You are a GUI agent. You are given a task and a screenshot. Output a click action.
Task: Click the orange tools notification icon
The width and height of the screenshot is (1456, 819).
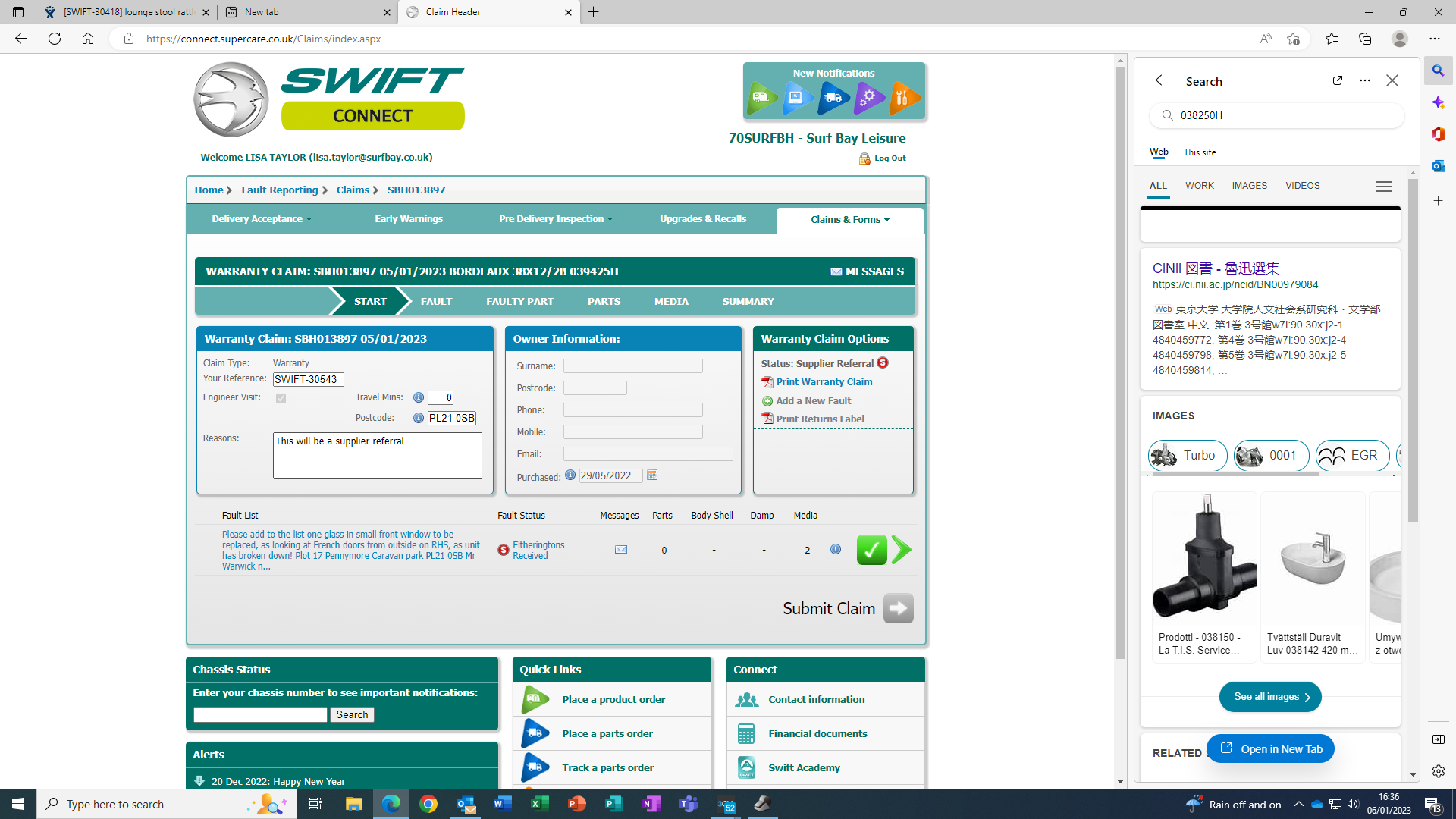904,98
